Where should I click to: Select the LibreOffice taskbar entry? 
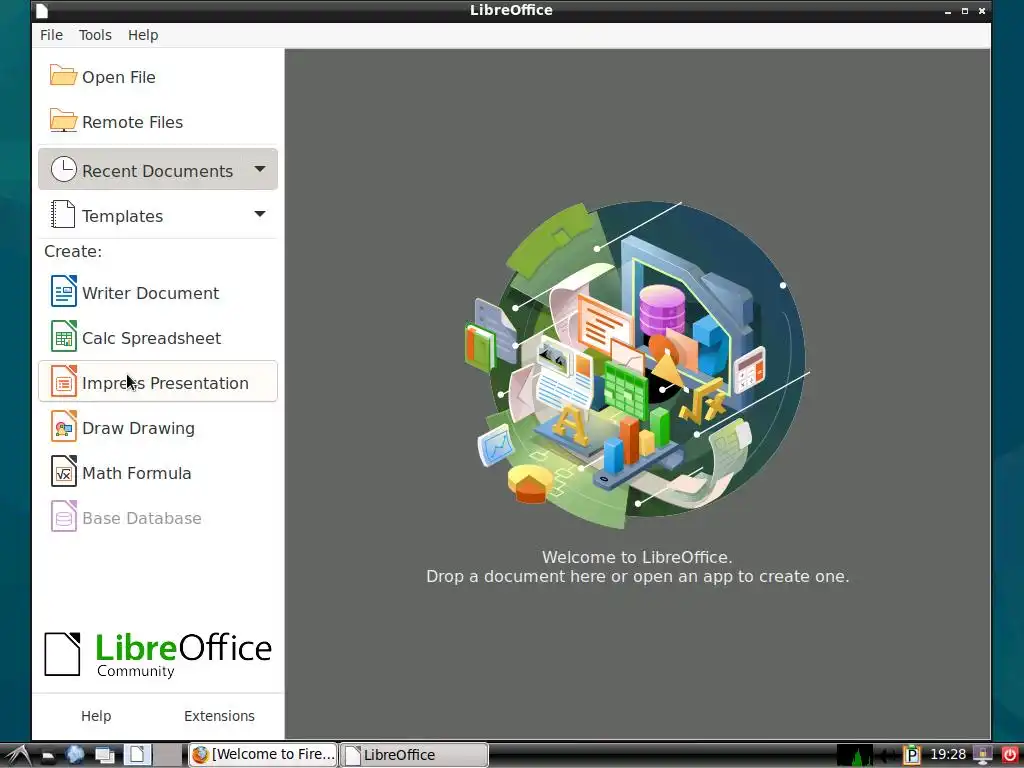pos(414,754)
